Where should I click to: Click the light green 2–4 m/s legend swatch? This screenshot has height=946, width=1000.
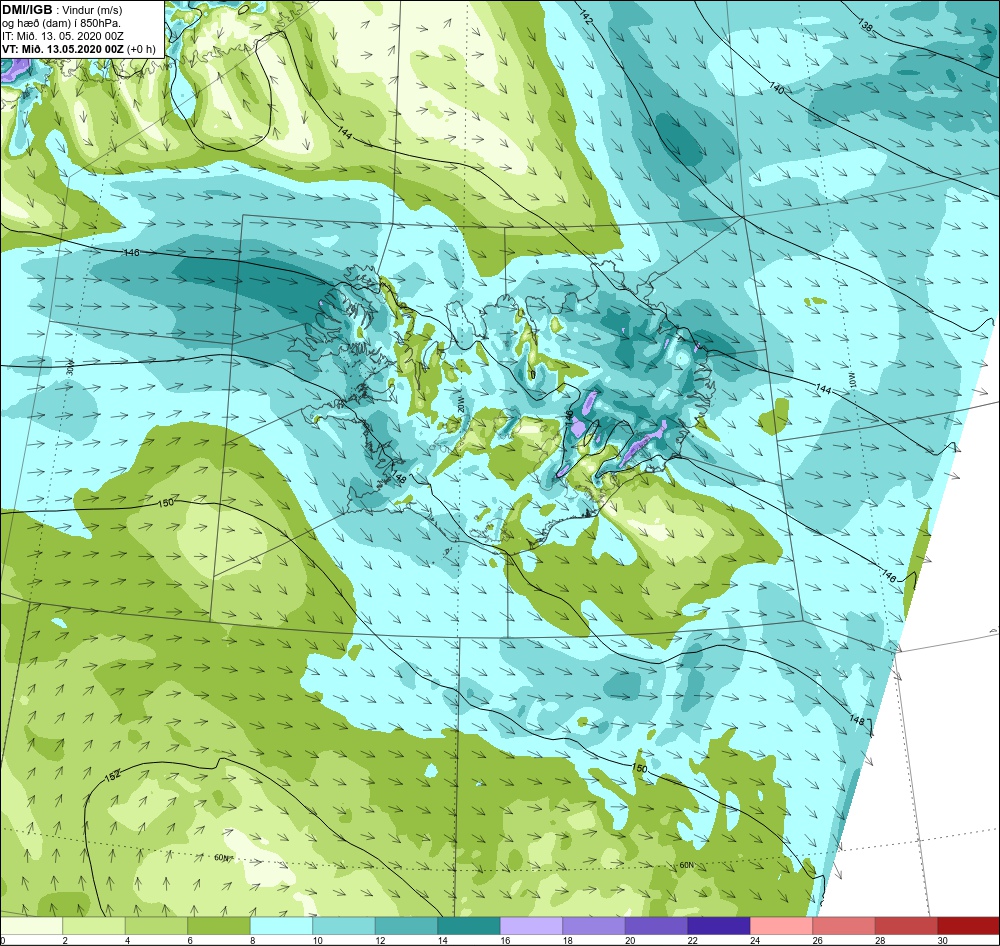tap(94, 926)
